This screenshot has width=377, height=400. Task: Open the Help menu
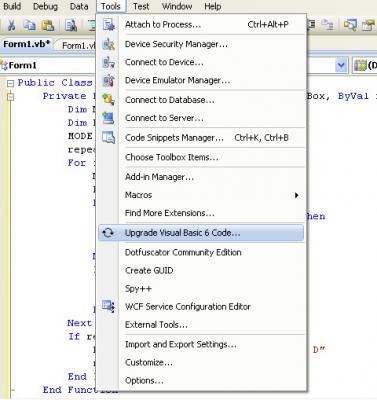212,6
